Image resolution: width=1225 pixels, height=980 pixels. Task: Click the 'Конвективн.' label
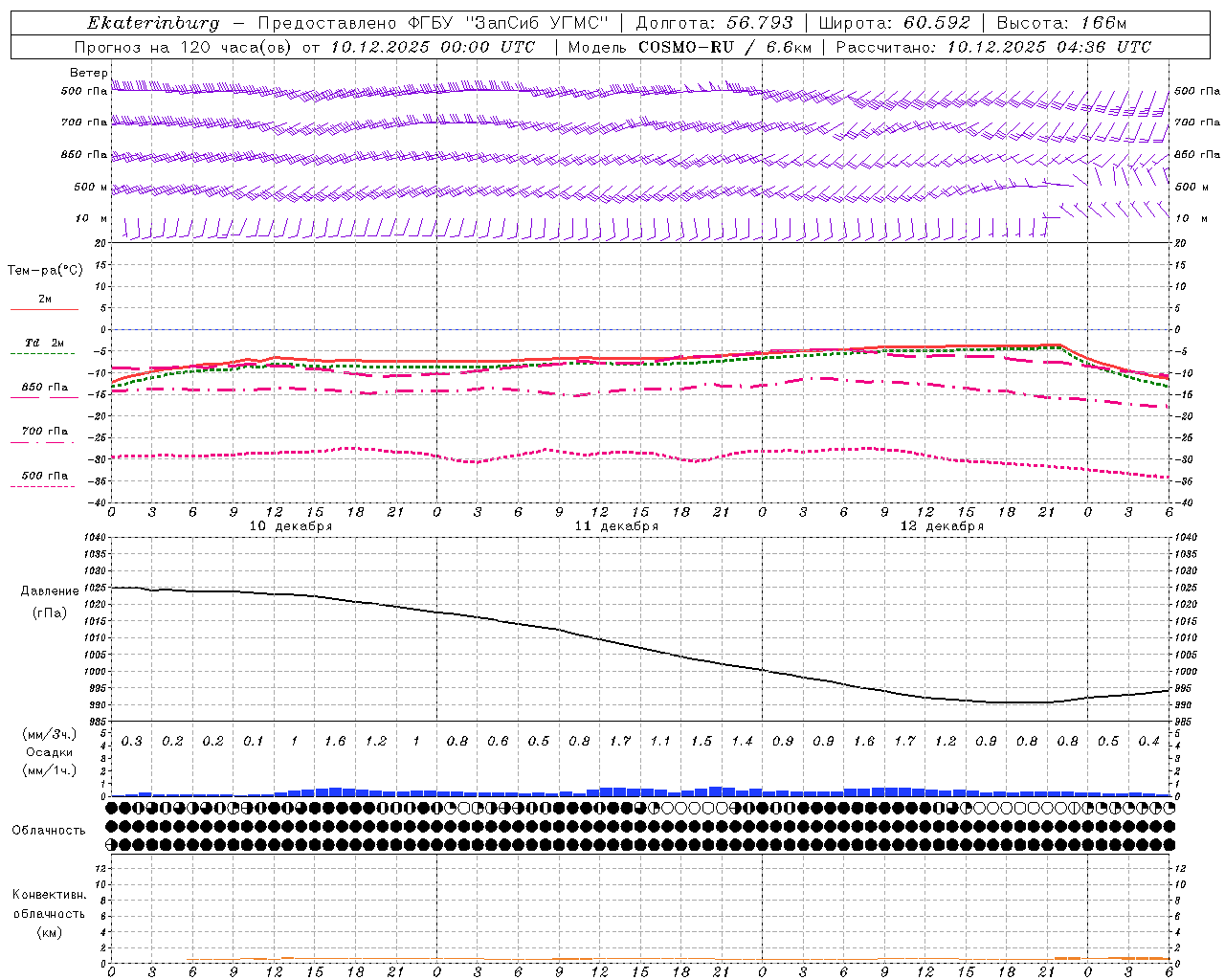click(49, 895)
